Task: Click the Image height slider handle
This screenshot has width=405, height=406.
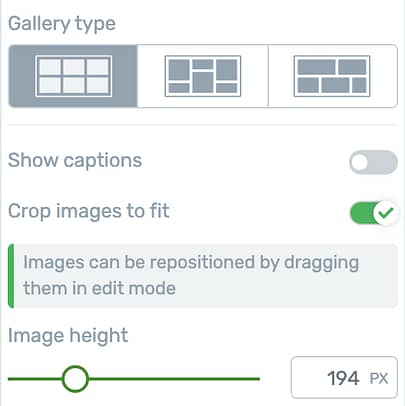Action: tap(75, 379)
